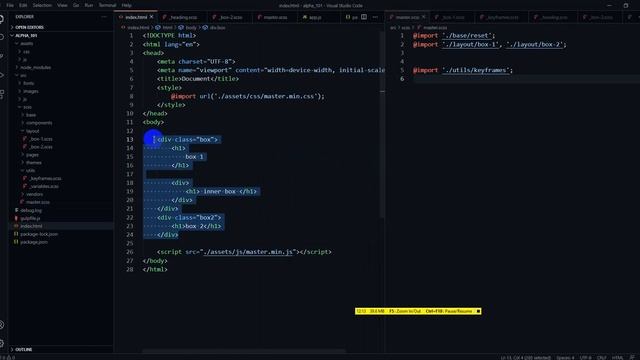Expand the node_modules folder
The image size is (640, 360).
tap(35, 67)
